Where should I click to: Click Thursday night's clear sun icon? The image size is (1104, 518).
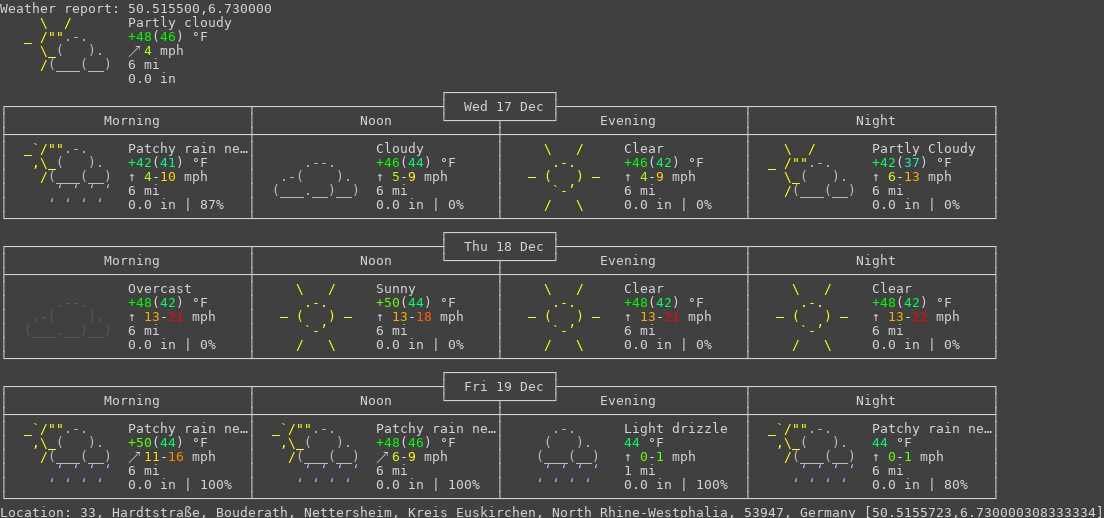(812, 317)
